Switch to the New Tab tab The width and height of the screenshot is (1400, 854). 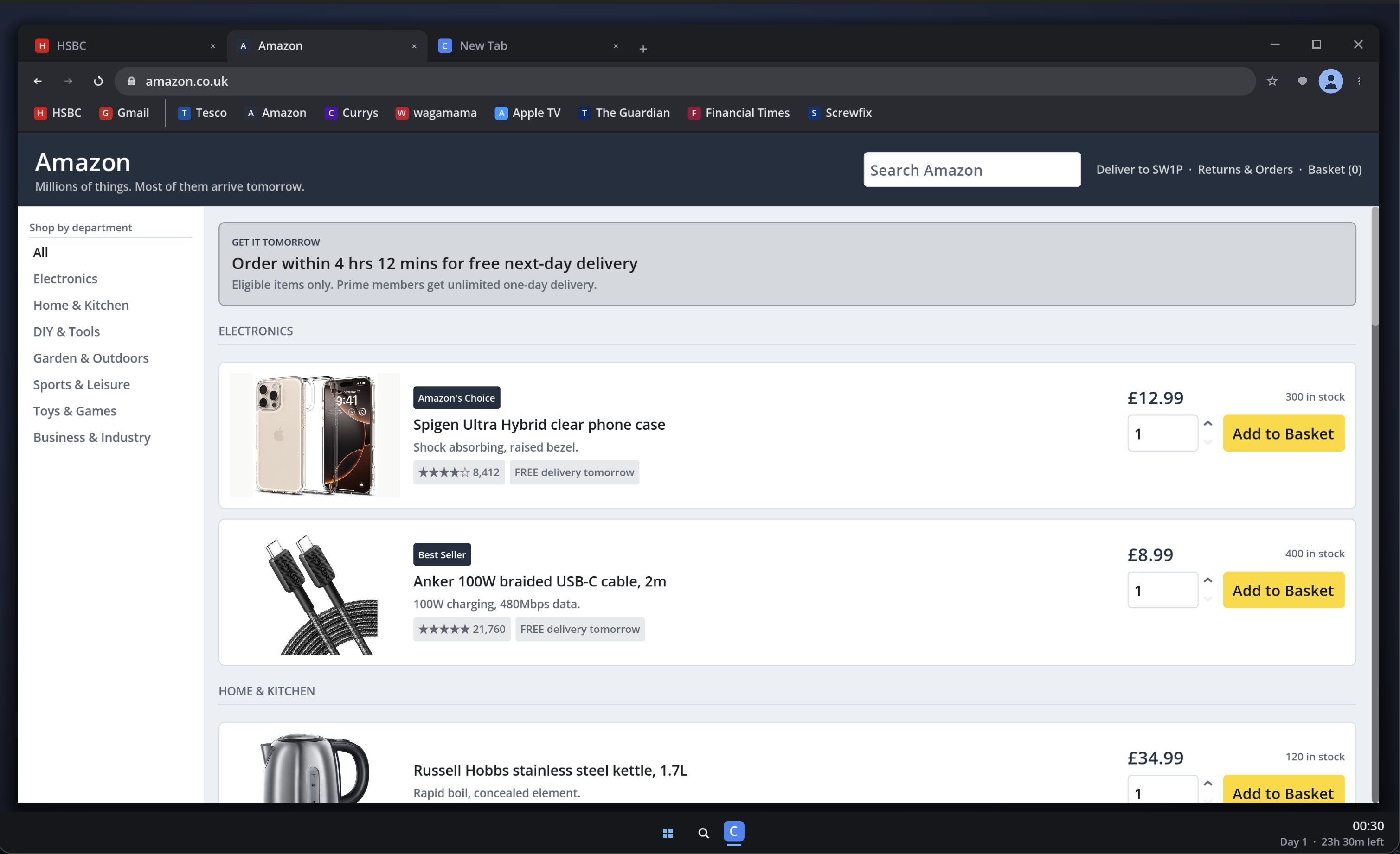tap(528, 46)
